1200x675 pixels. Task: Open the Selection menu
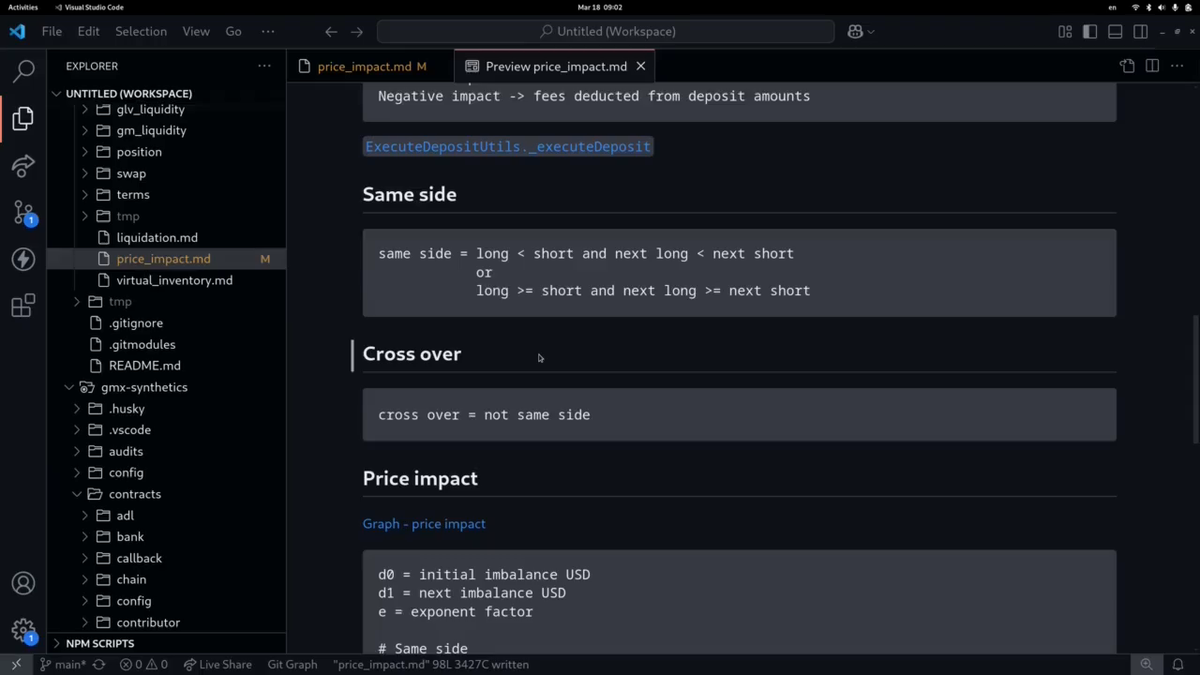pyautogui.click(x=140, y=32)
